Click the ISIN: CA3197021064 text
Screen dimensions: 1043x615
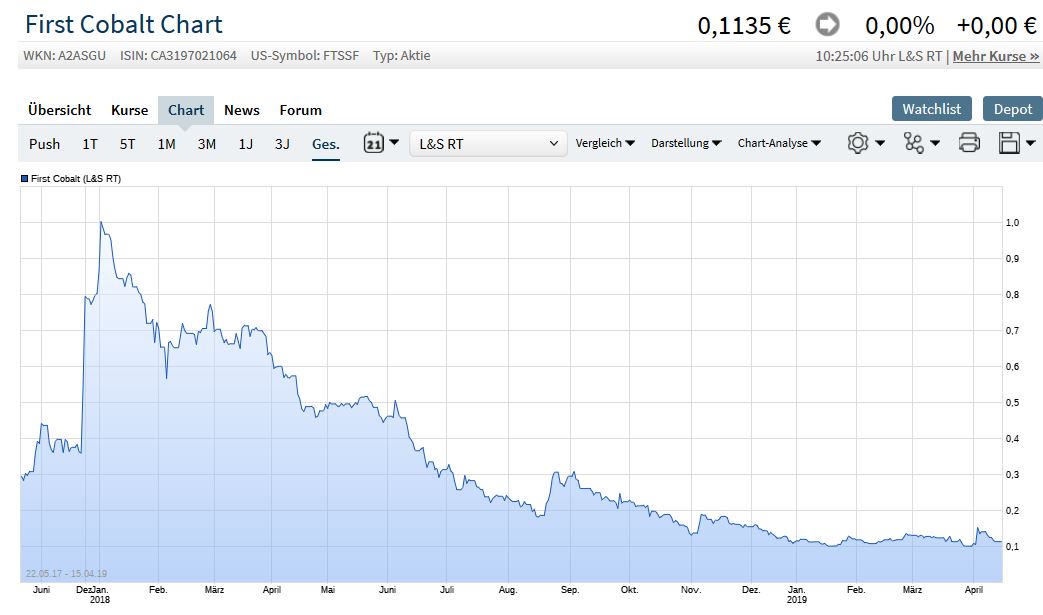click(178, 56)
